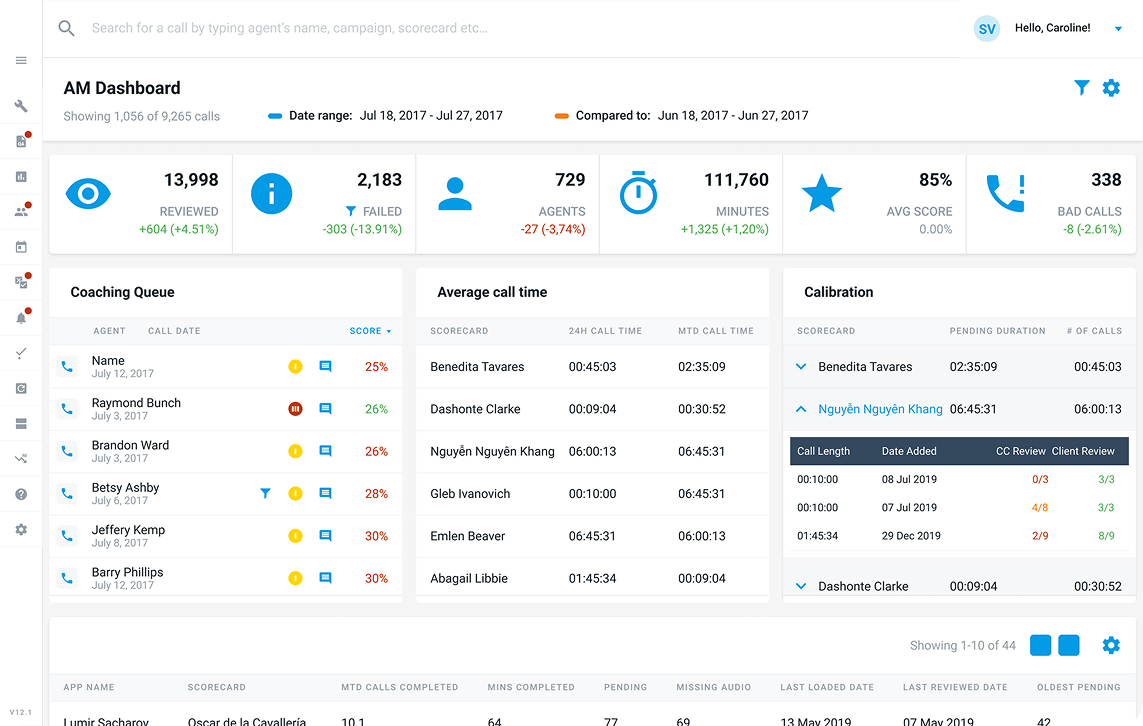The width and height of the screenshot is (1143, 726).
Task: Open the calendar icon in sidebar
Action: [21, 247]
